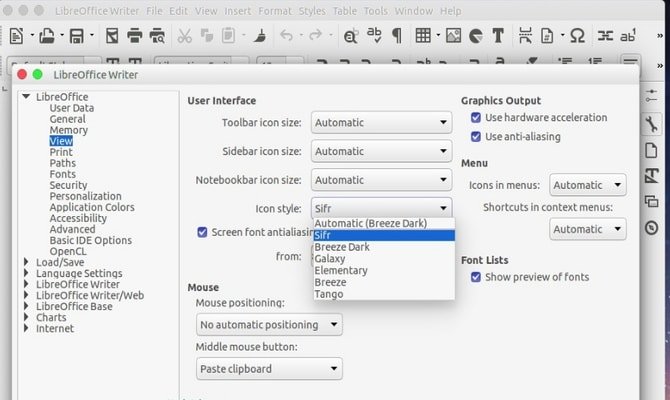
Task: Click the Spelling check icon
Action: tap(374, 36)
